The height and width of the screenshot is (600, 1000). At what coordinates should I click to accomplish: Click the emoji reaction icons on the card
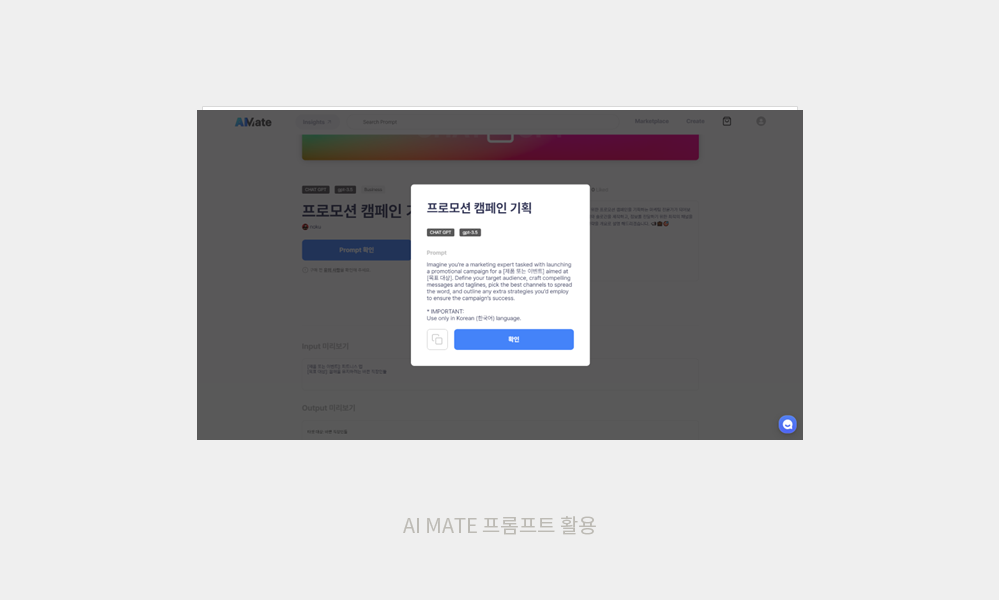click(658, 224)
